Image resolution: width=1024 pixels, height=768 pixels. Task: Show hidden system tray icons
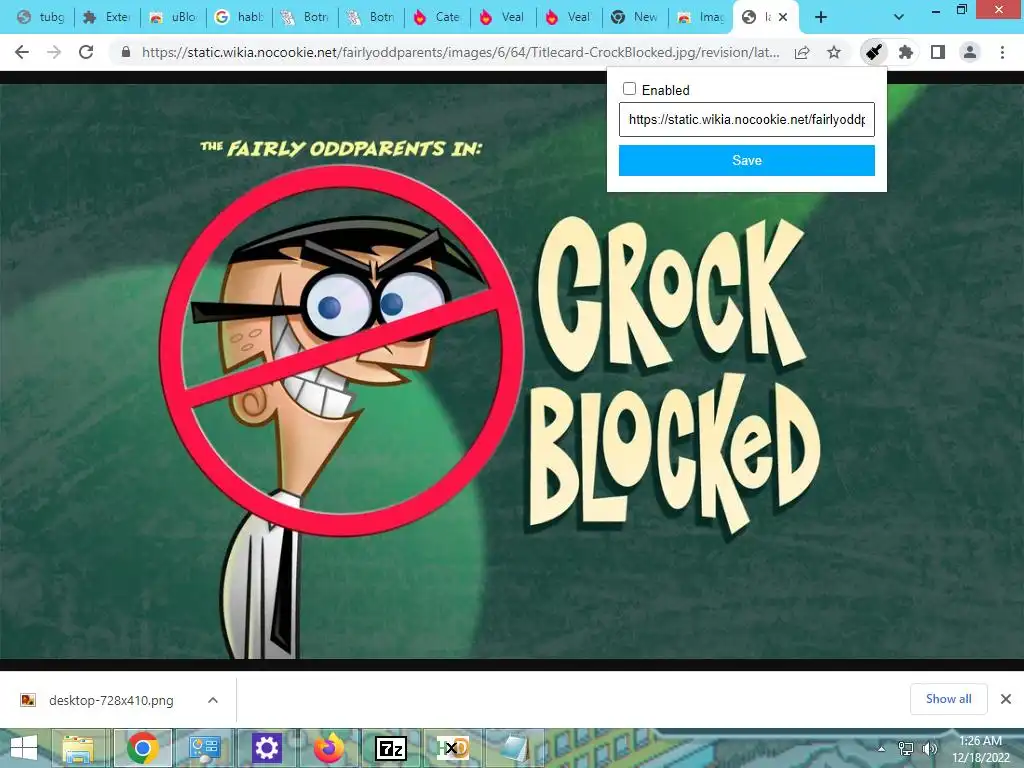click(882, 748)
